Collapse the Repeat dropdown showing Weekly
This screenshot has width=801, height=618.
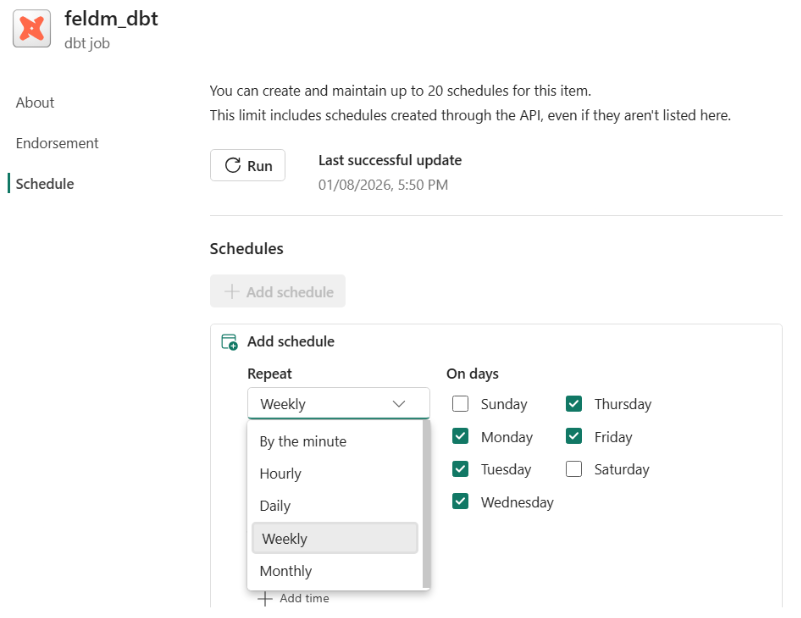(338, 404)
